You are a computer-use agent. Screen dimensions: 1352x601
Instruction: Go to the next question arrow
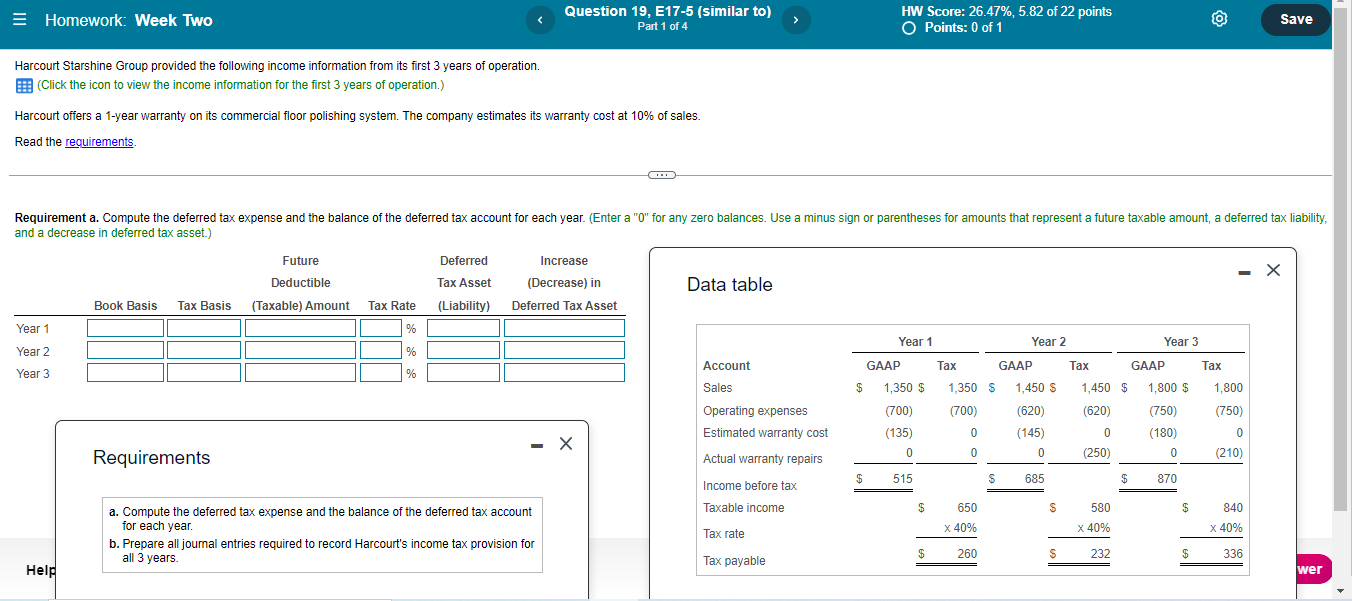point(796,20)
